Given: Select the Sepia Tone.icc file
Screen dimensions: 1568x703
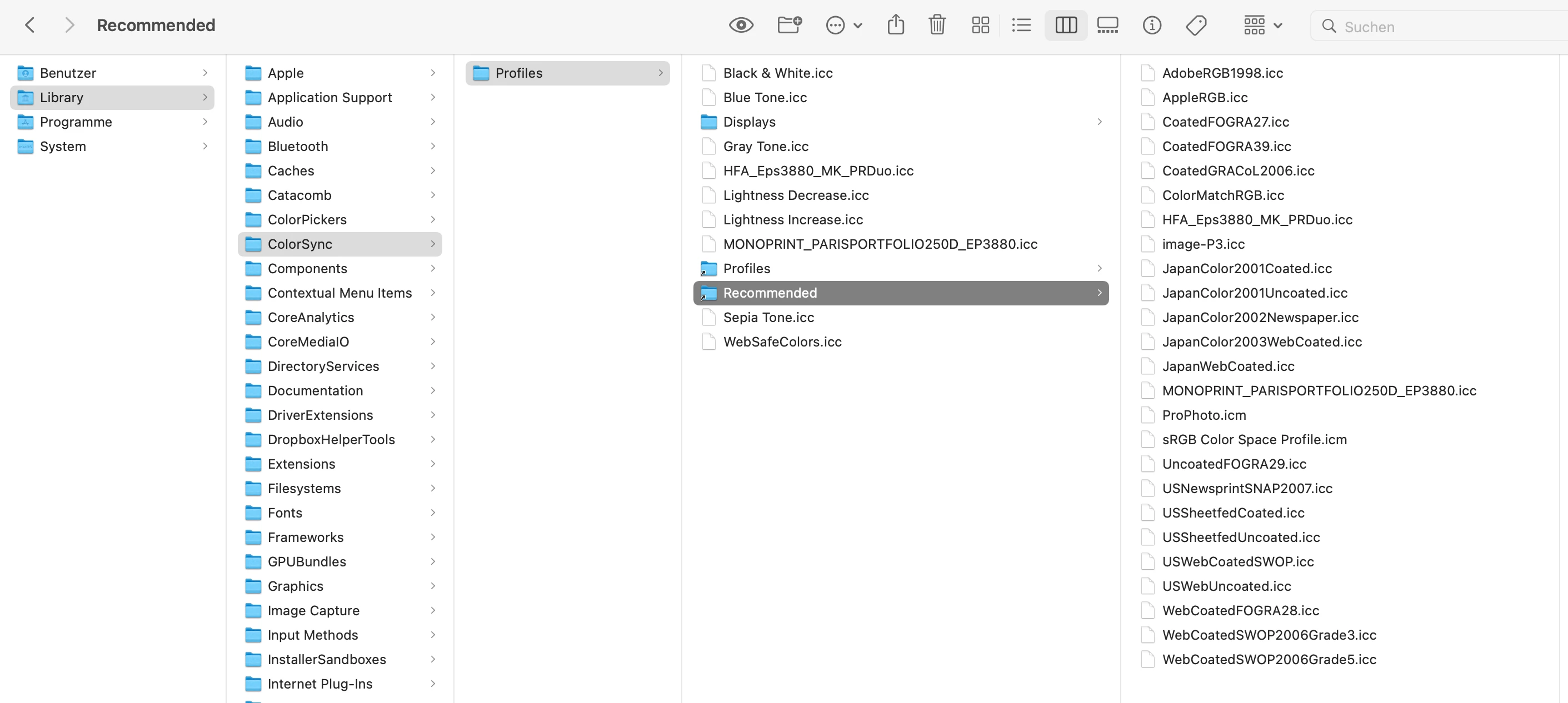Looking at the screenshot, I should click(x=768, y=318).
